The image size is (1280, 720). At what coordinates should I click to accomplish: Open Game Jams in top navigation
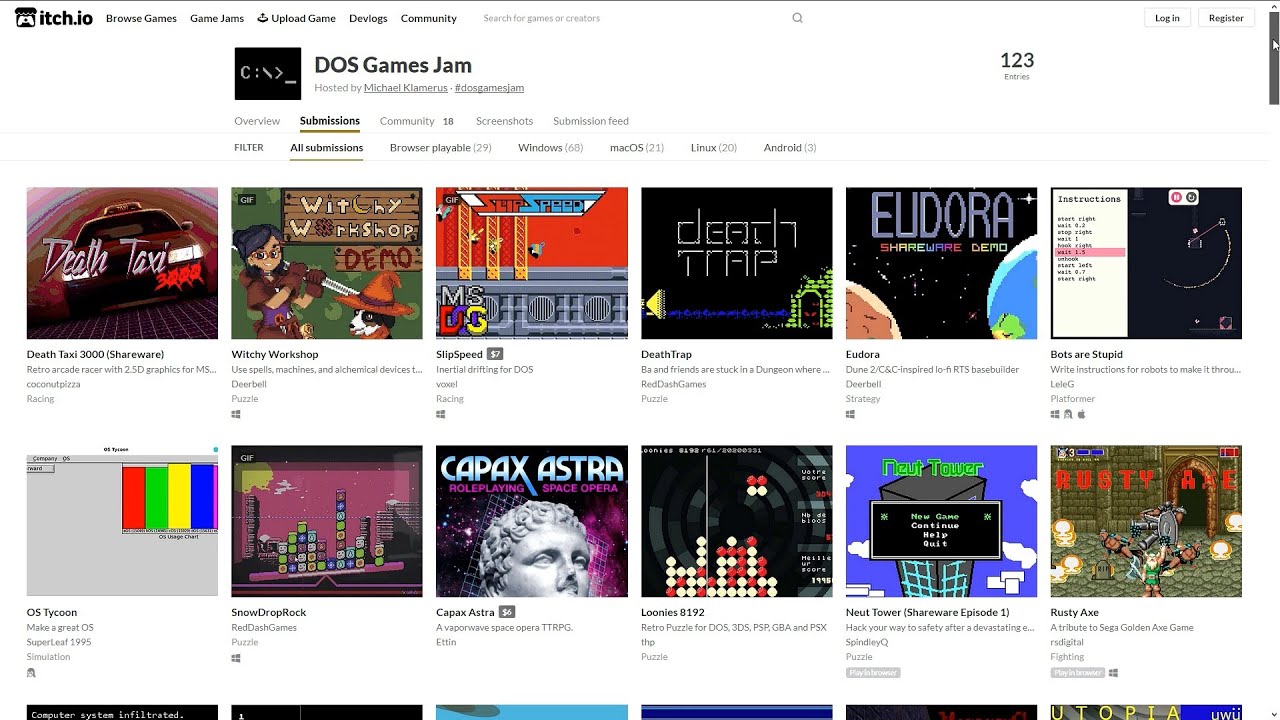(x=217, y=18)
